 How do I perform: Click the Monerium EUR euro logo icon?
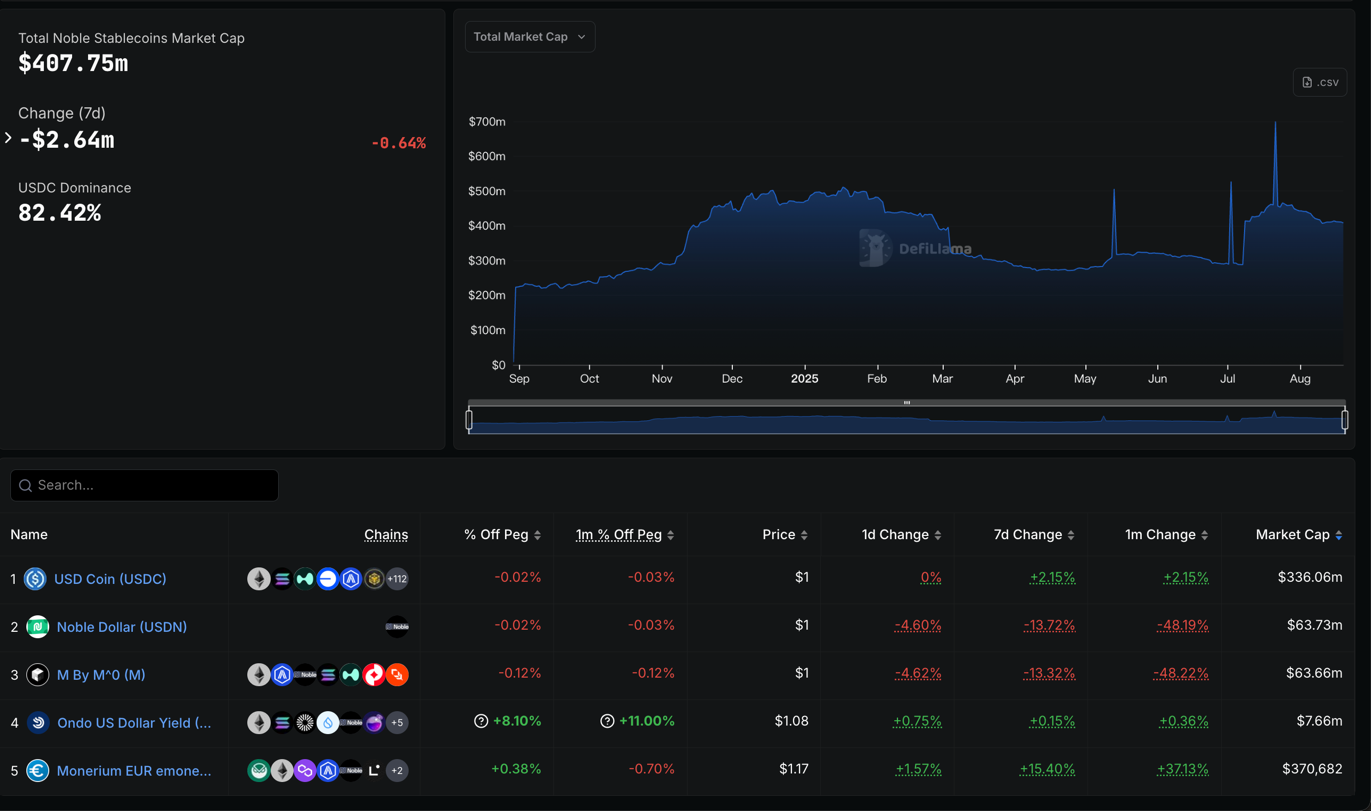click(x=38, y=771)
